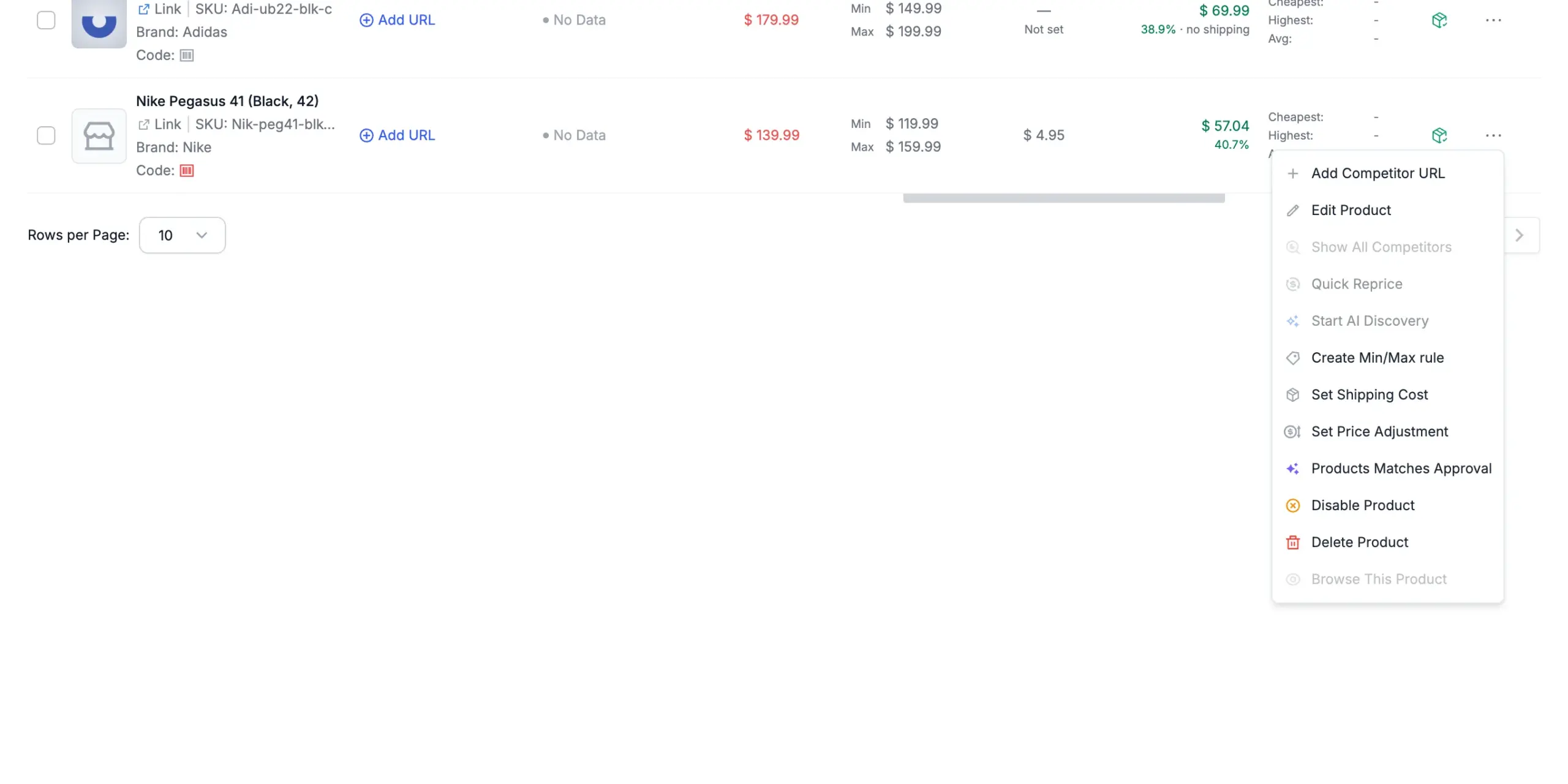Click the green package icon in Nike row
This screenshot has height=784, width=1568.
coord(1439,135)
